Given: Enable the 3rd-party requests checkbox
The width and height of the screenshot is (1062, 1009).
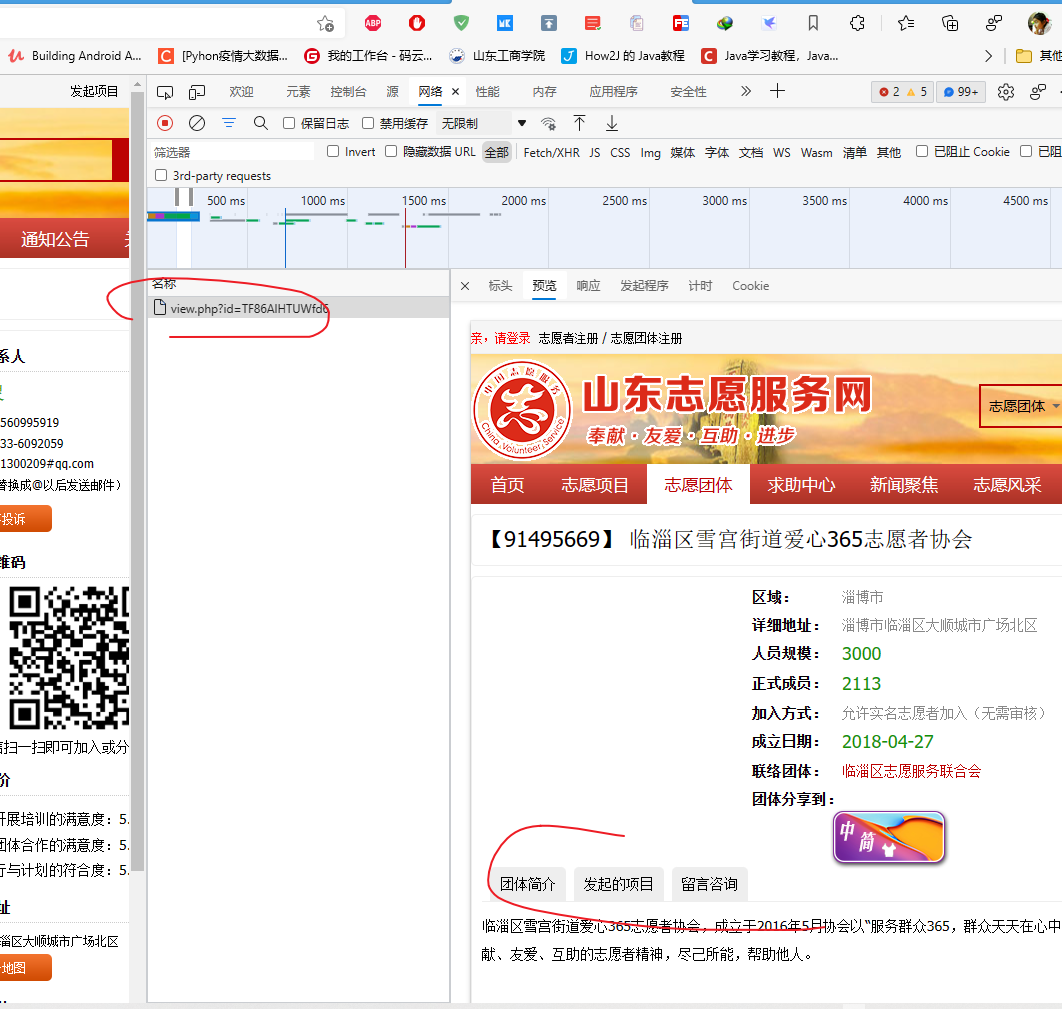Looking at the screenshot, I should coord(161,175).
